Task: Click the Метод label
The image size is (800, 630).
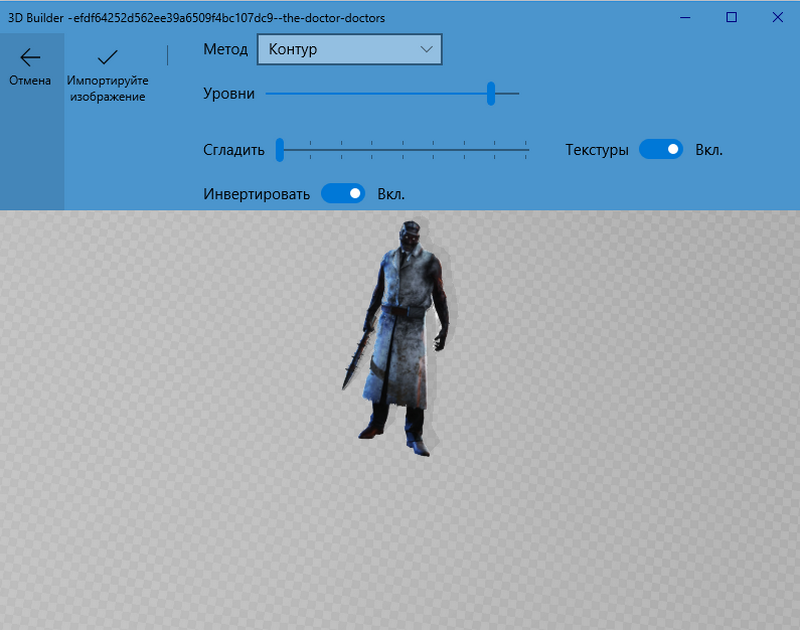Action: click(x=226, y=49)
